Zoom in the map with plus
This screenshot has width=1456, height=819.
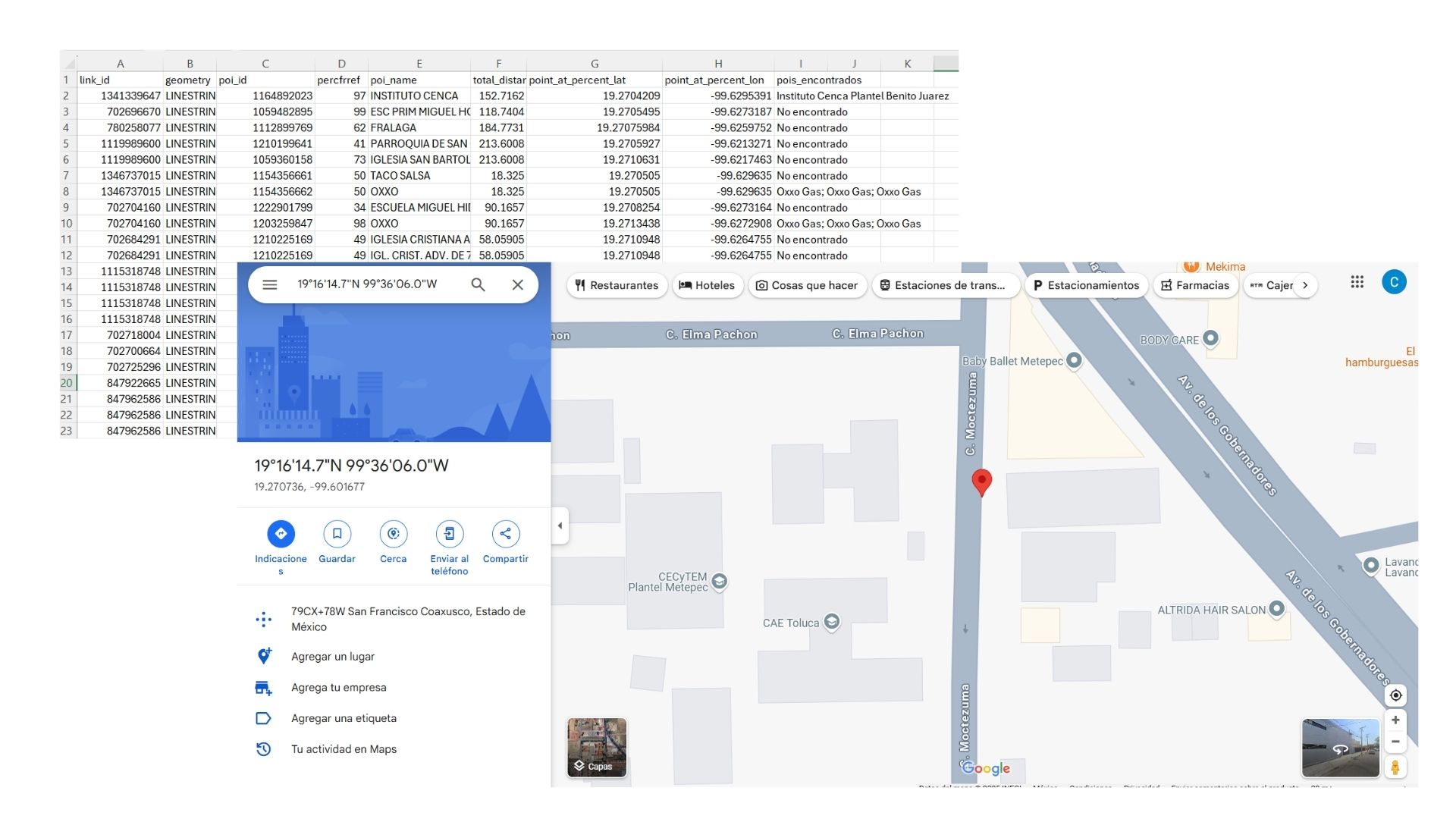point(1395,720)
